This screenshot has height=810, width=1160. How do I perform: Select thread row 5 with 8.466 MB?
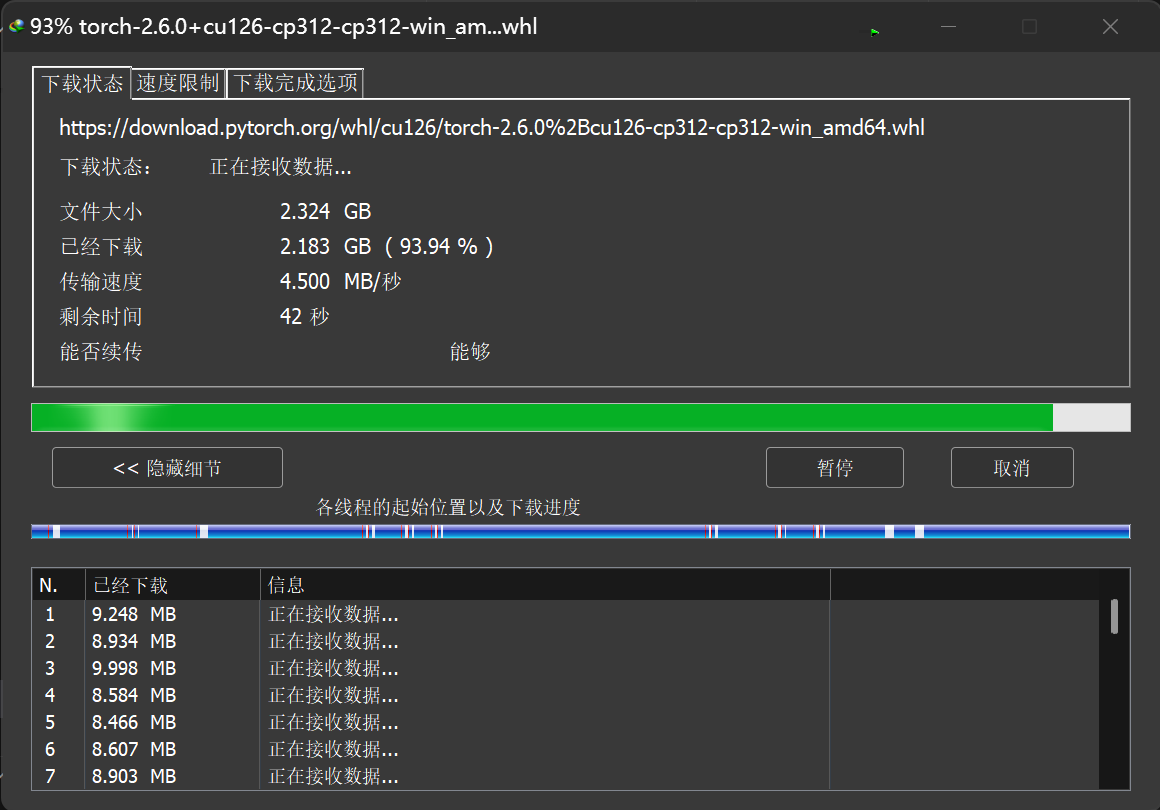tap(565, 722)
